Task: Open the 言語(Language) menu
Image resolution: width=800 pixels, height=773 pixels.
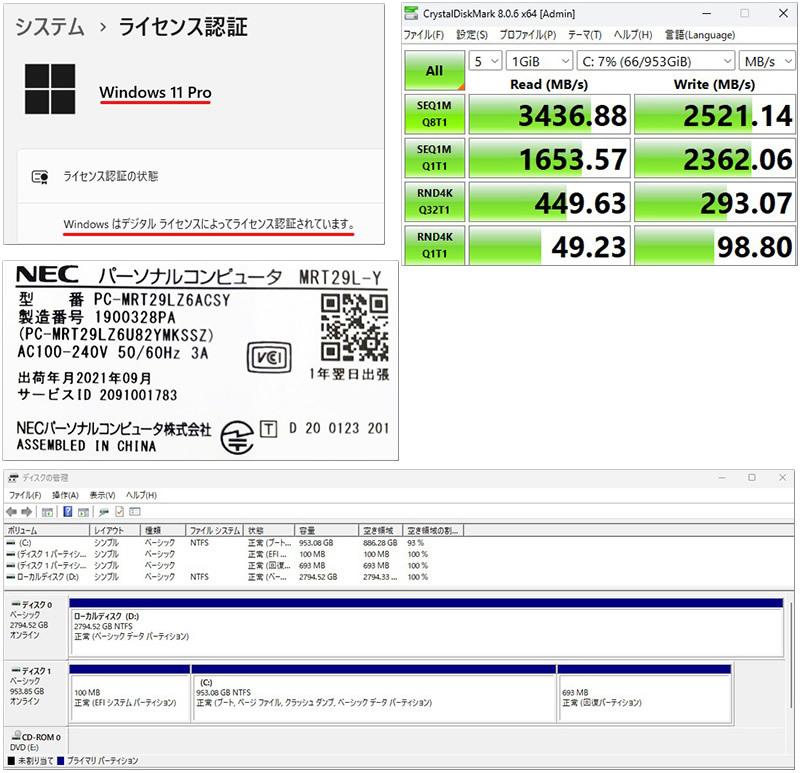Action: pos(699,35)
